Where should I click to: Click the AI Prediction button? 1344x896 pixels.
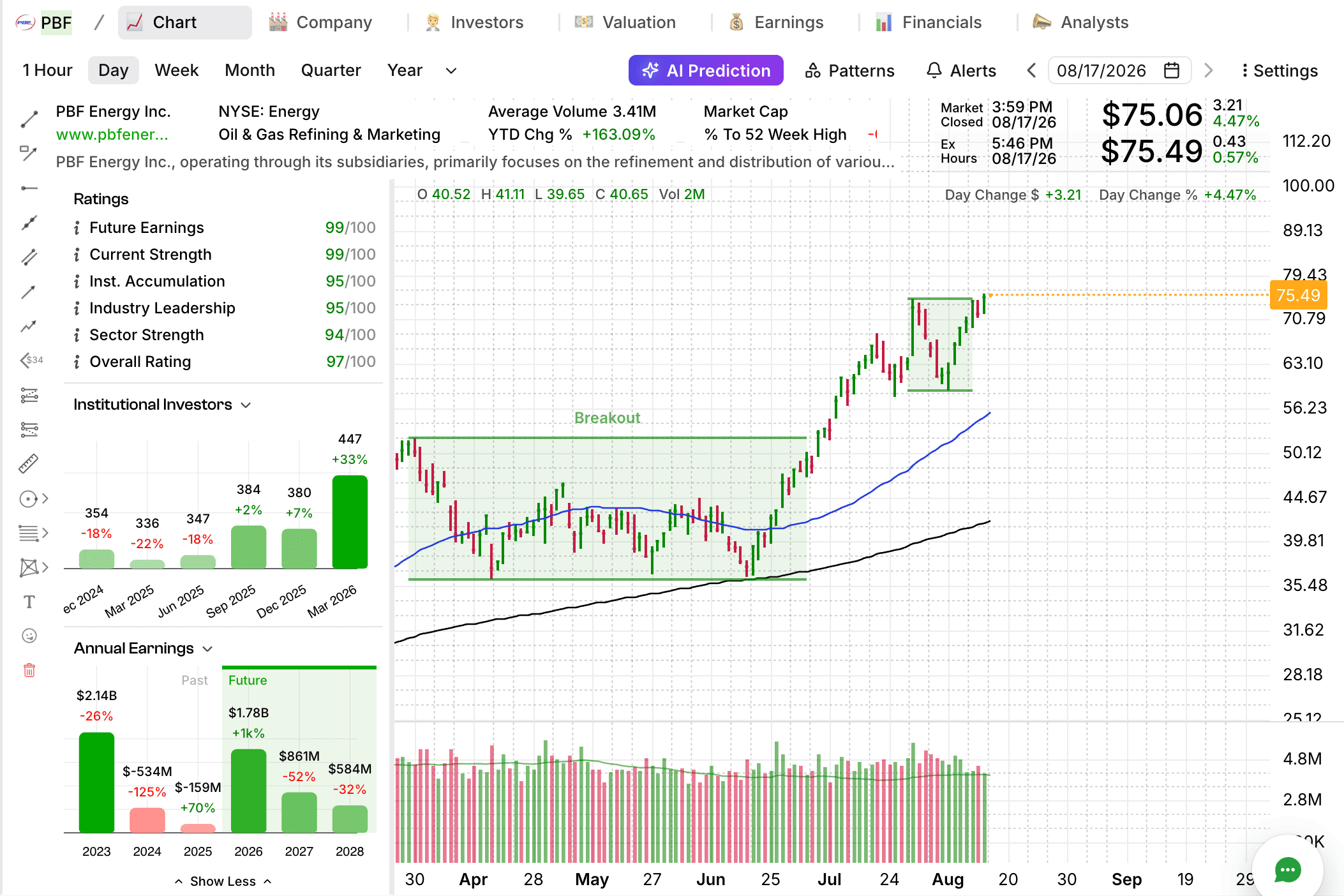coord(706,70)
